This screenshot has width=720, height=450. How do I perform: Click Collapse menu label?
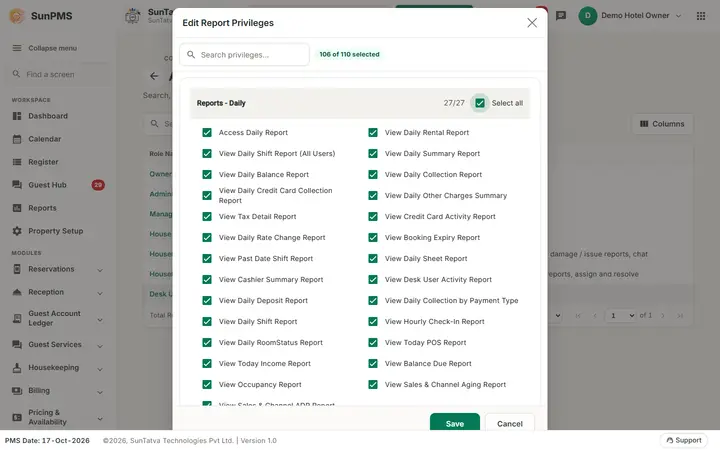tap(52, 48)
